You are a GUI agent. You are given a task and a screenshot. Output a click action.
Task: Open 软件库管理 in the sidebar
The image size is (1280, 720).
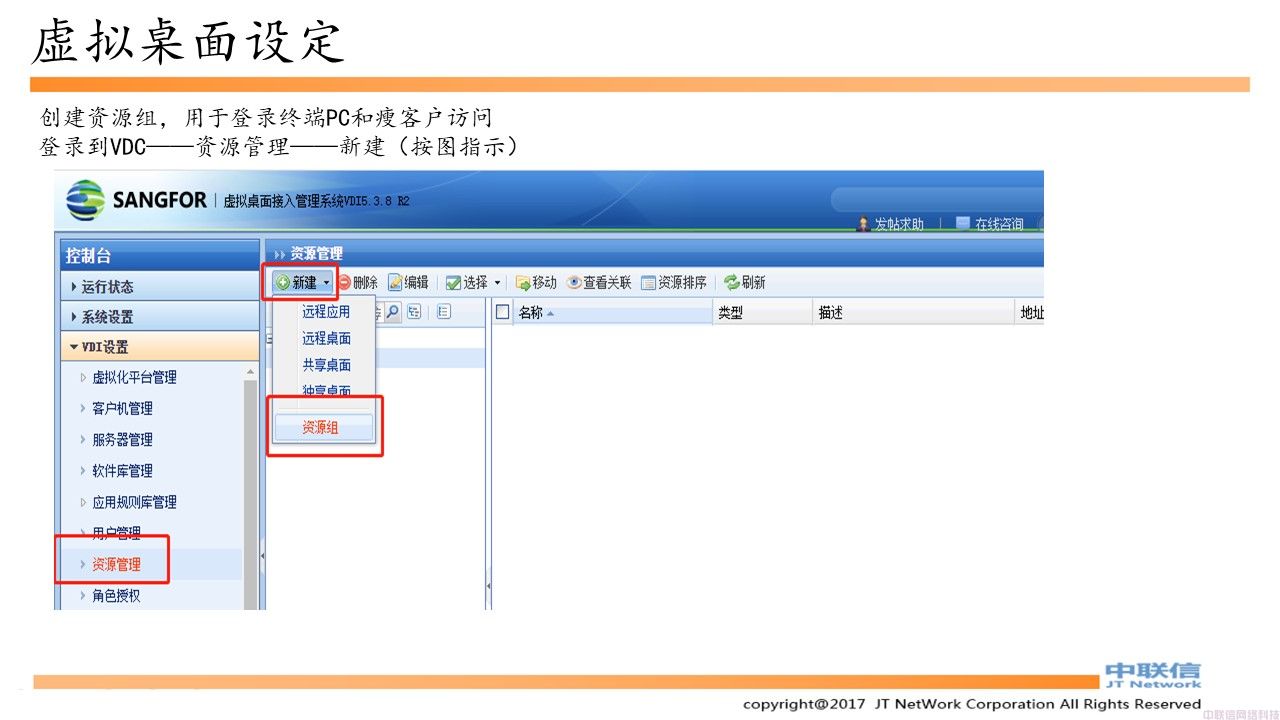(122, 471)
